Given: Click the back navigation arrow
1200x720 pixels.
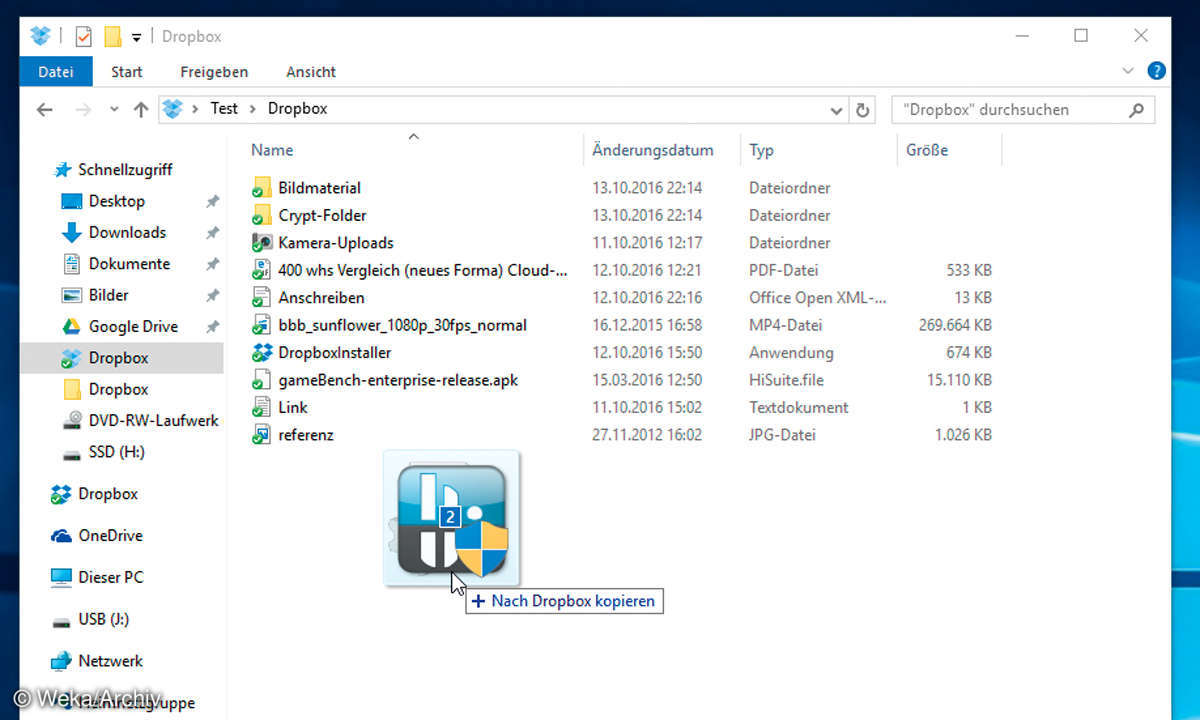Looking at the screenshot, I should click(x=45, y=110).
